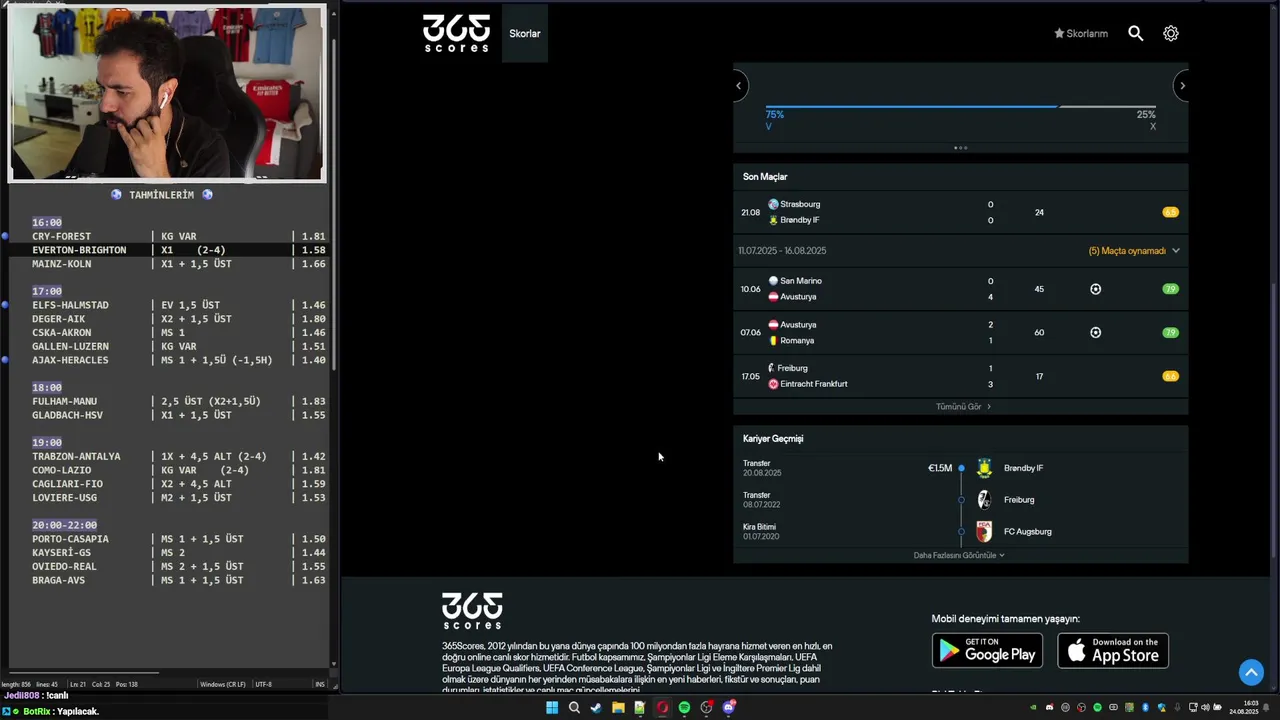Open the Strasbourg vs Brøndby IF match

coord(960,212)
